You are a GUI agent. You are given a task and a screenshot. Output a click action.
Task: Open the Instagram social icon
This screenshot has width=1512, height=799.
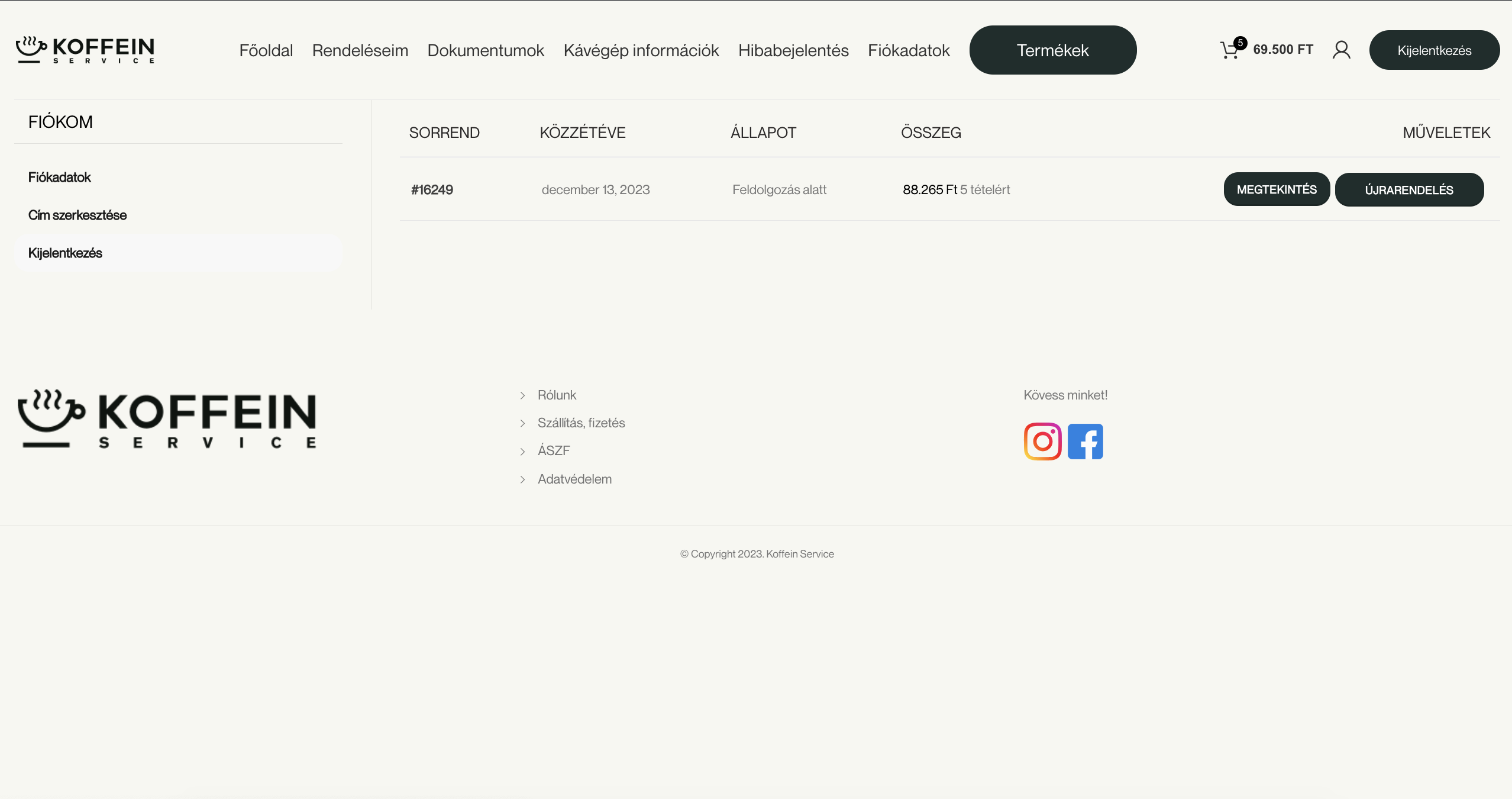point(1042,442)
